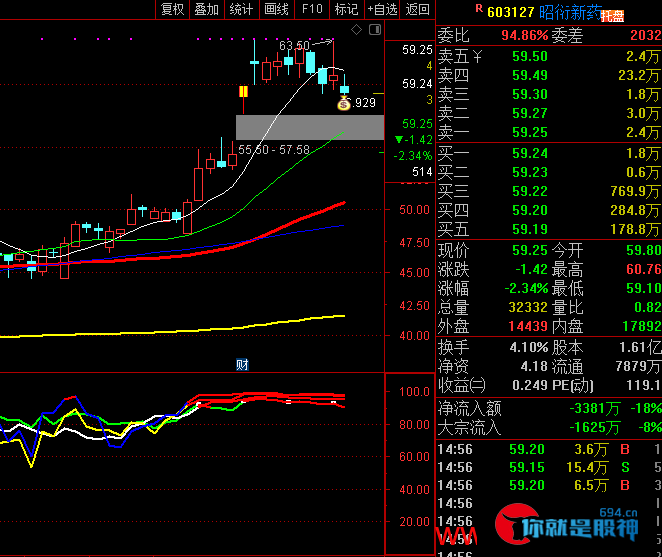
Task: Click 净流入额 value -3381万
Action: tap(595, 409)
